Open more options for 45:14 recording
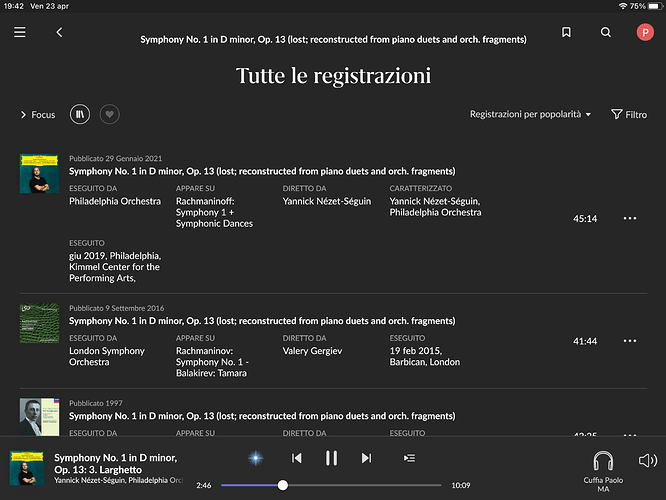Viewport: 666px width, 500px height. pos(629,218)
